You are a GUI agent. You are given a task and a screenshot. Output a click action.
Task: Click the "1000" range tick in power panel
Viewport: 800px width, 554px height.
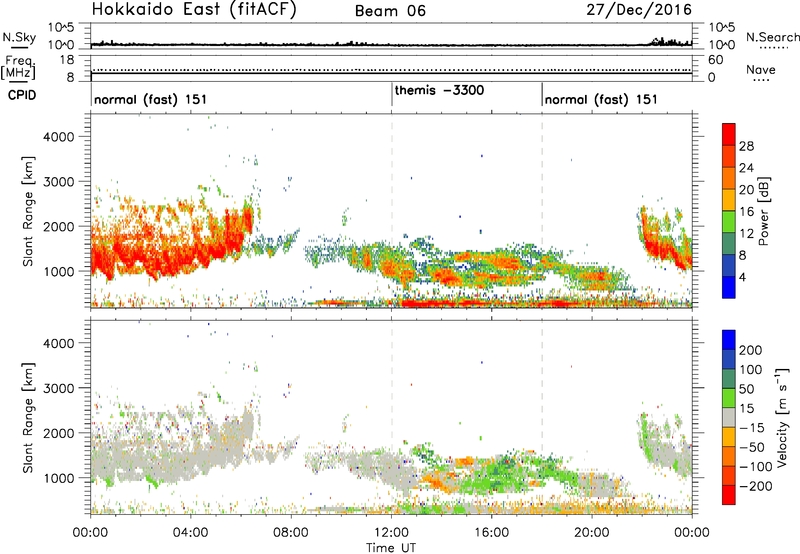(x=59, y=271)
